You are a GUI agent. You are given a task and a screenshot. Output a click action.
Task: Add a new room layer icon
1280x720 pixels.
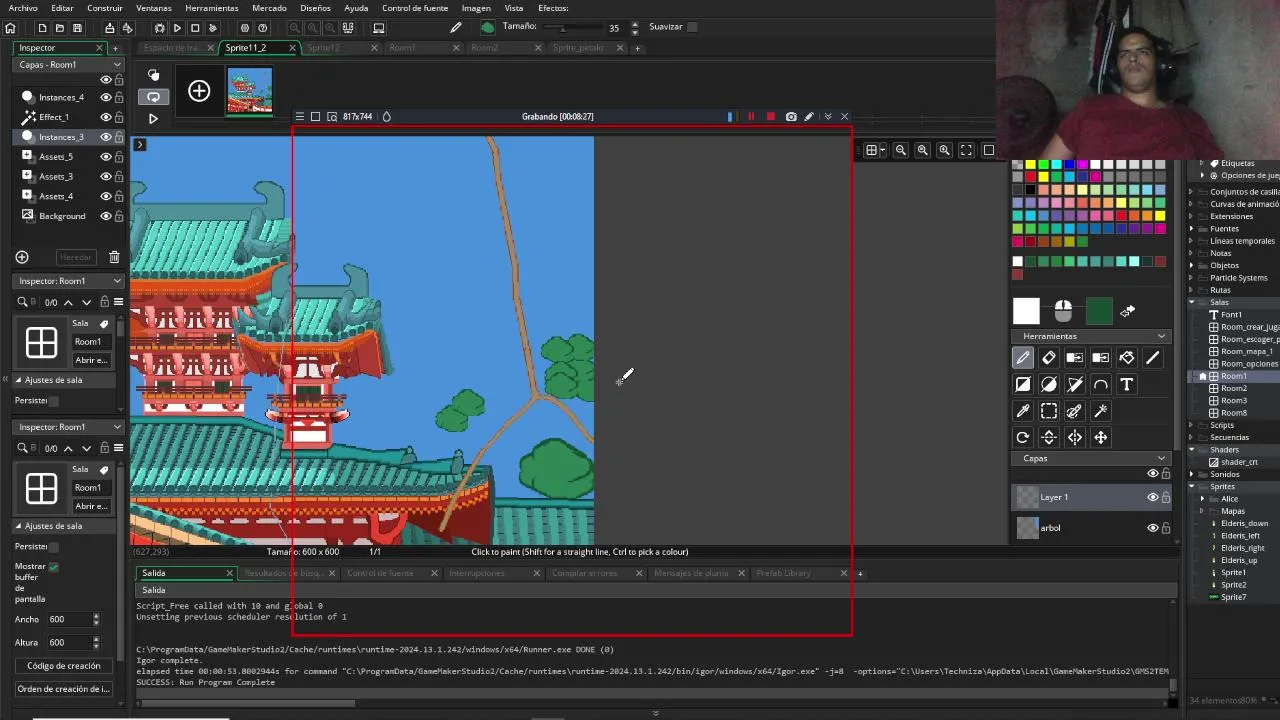point(22,257)
